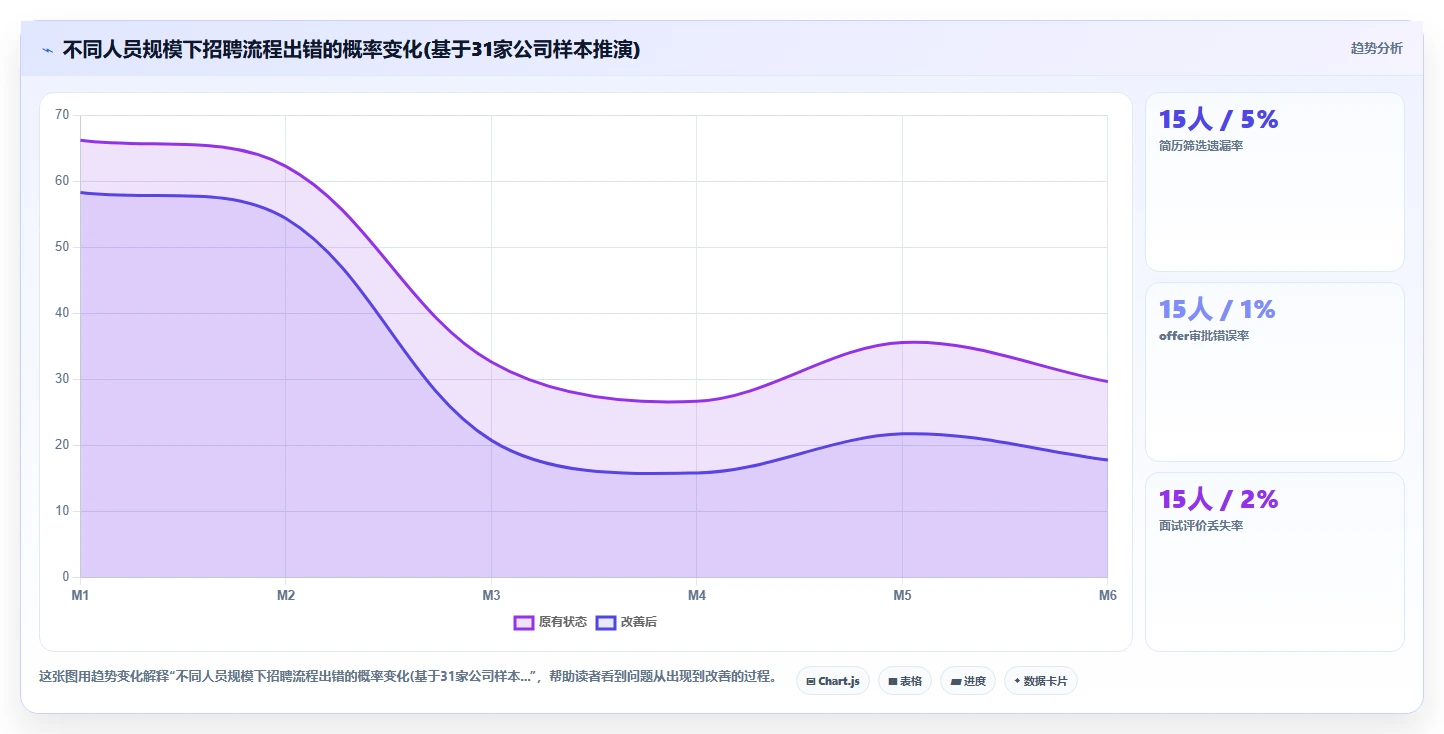Click the M4 axis label

697,596
